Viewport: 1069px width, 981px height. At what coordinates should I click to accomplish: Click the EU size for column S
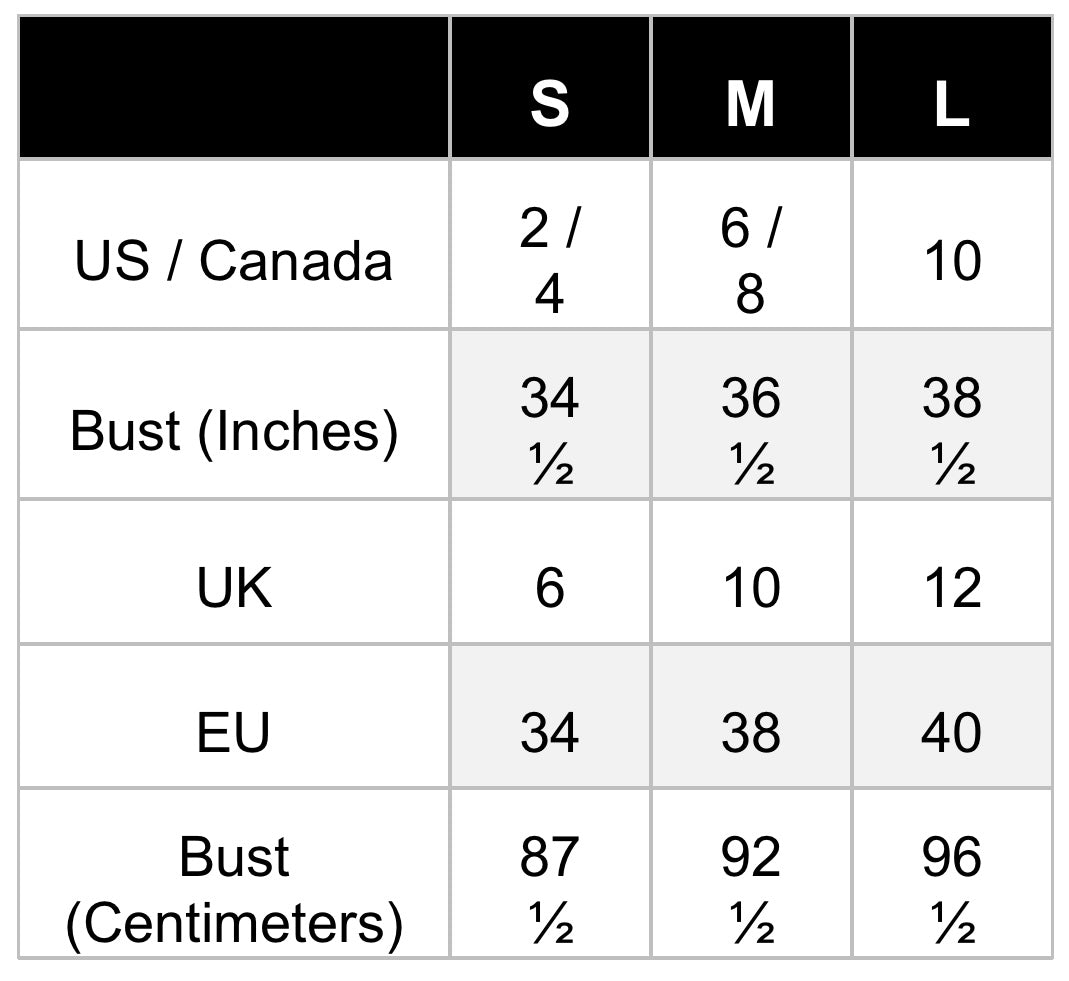tap(549, 732)
